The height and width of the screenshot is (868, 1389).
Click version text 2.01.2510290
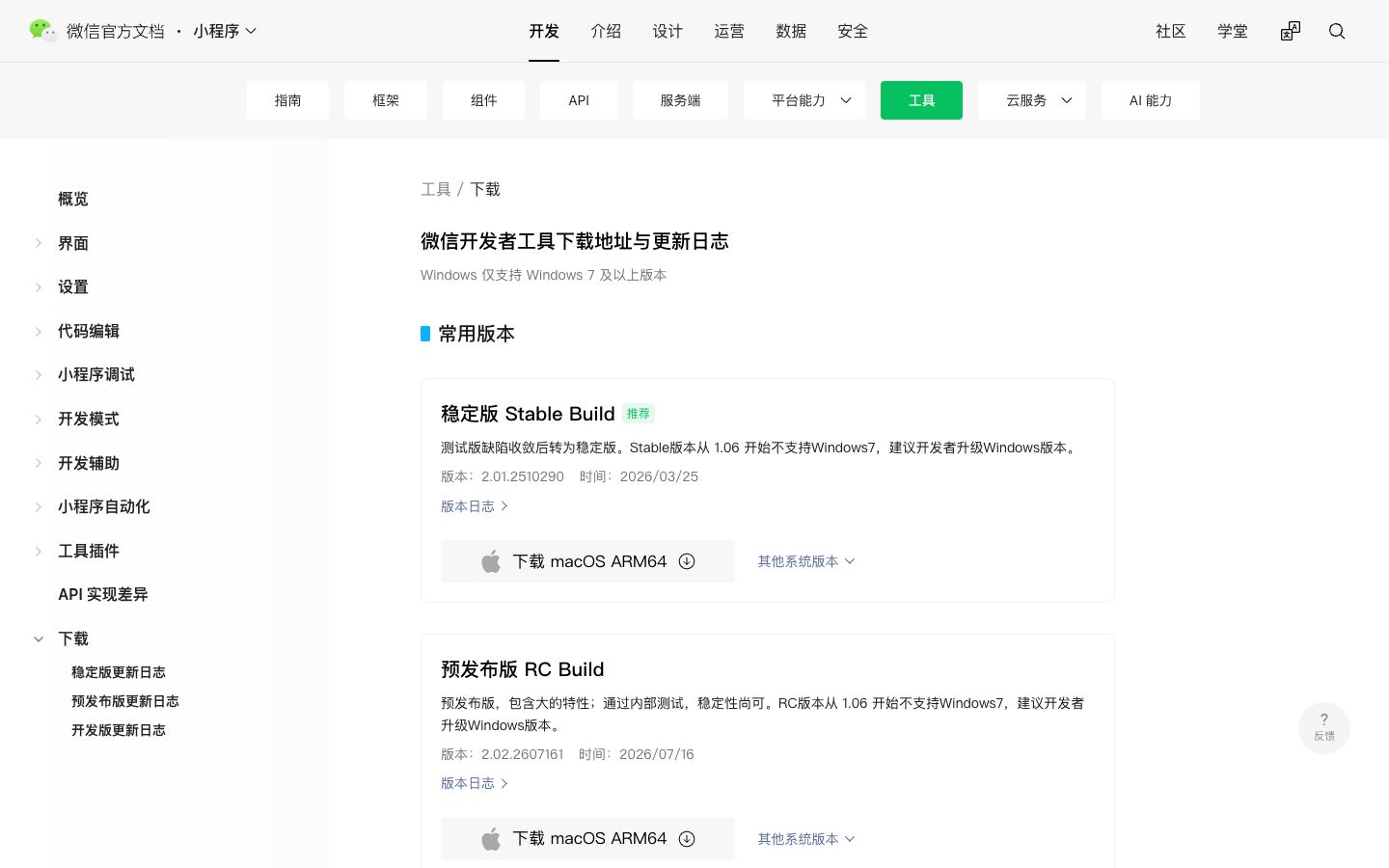[523, 476]
